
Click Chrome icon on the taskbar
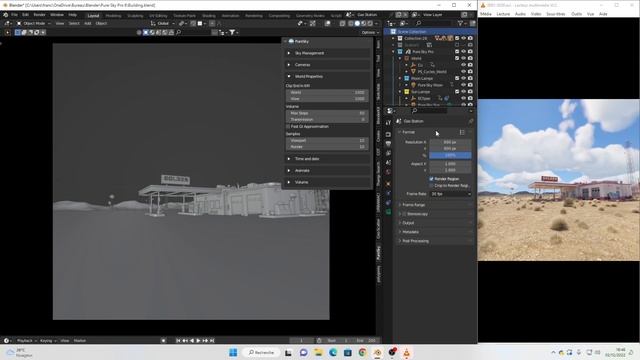[362, 353]
